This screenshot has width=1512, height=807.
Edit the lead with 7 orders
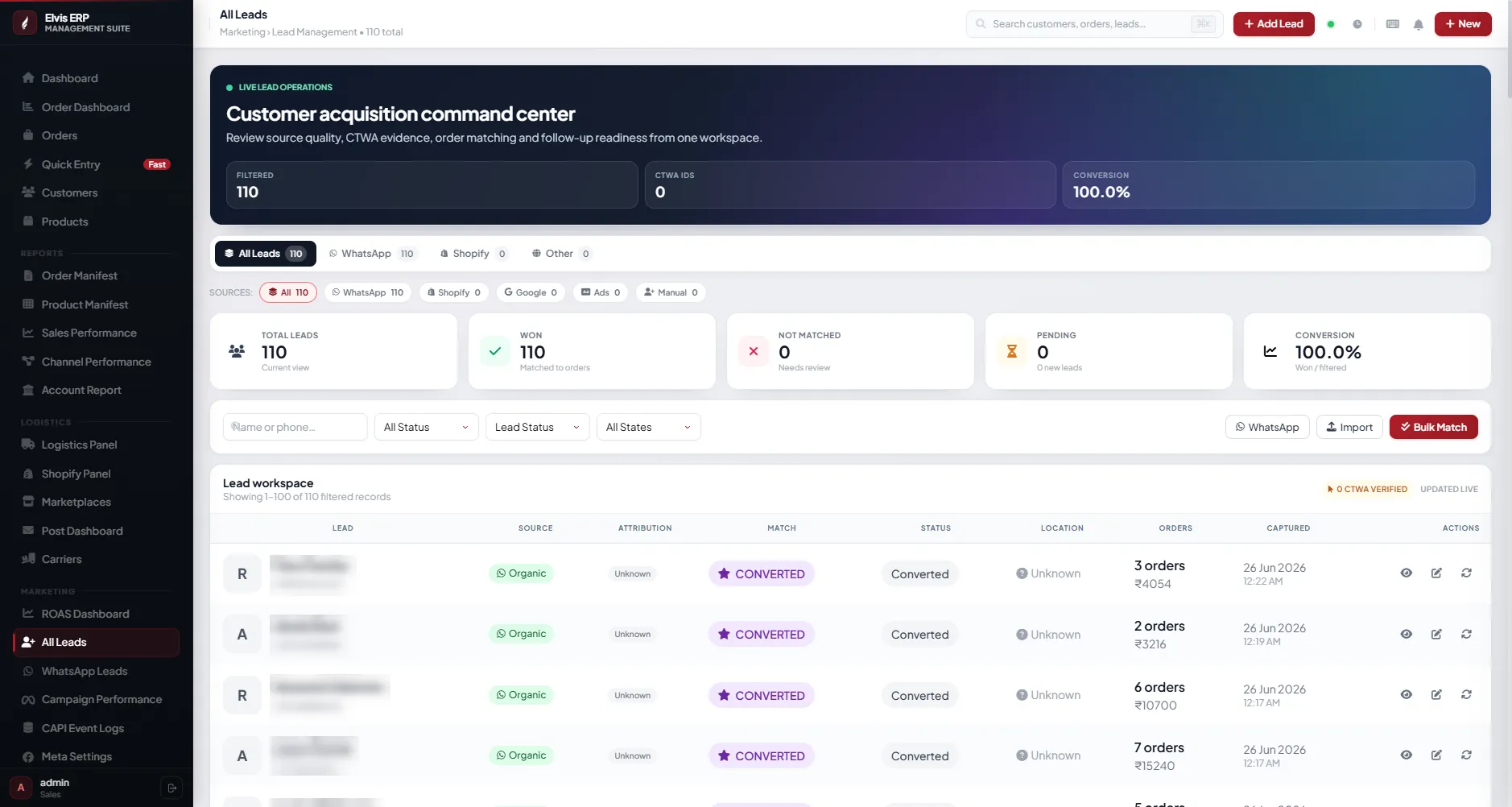[1436, 755]
